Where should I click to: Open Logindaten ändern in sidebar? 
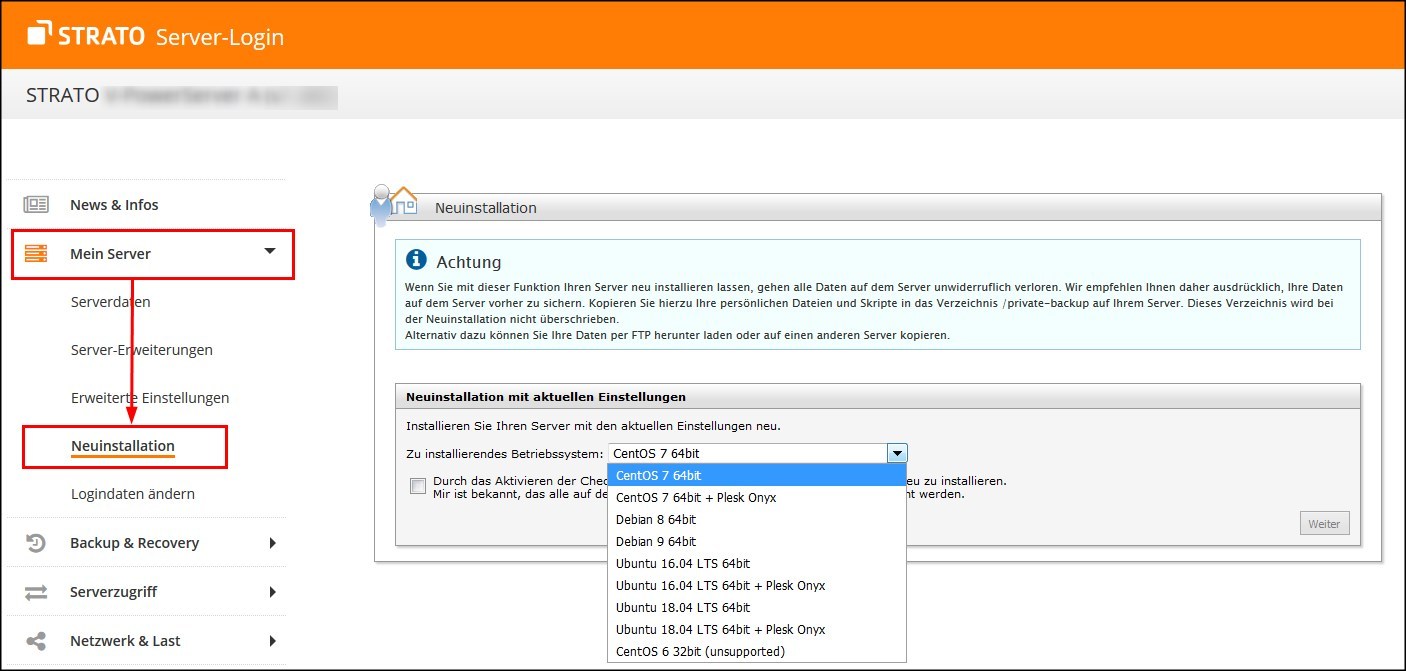coord(133,494)
